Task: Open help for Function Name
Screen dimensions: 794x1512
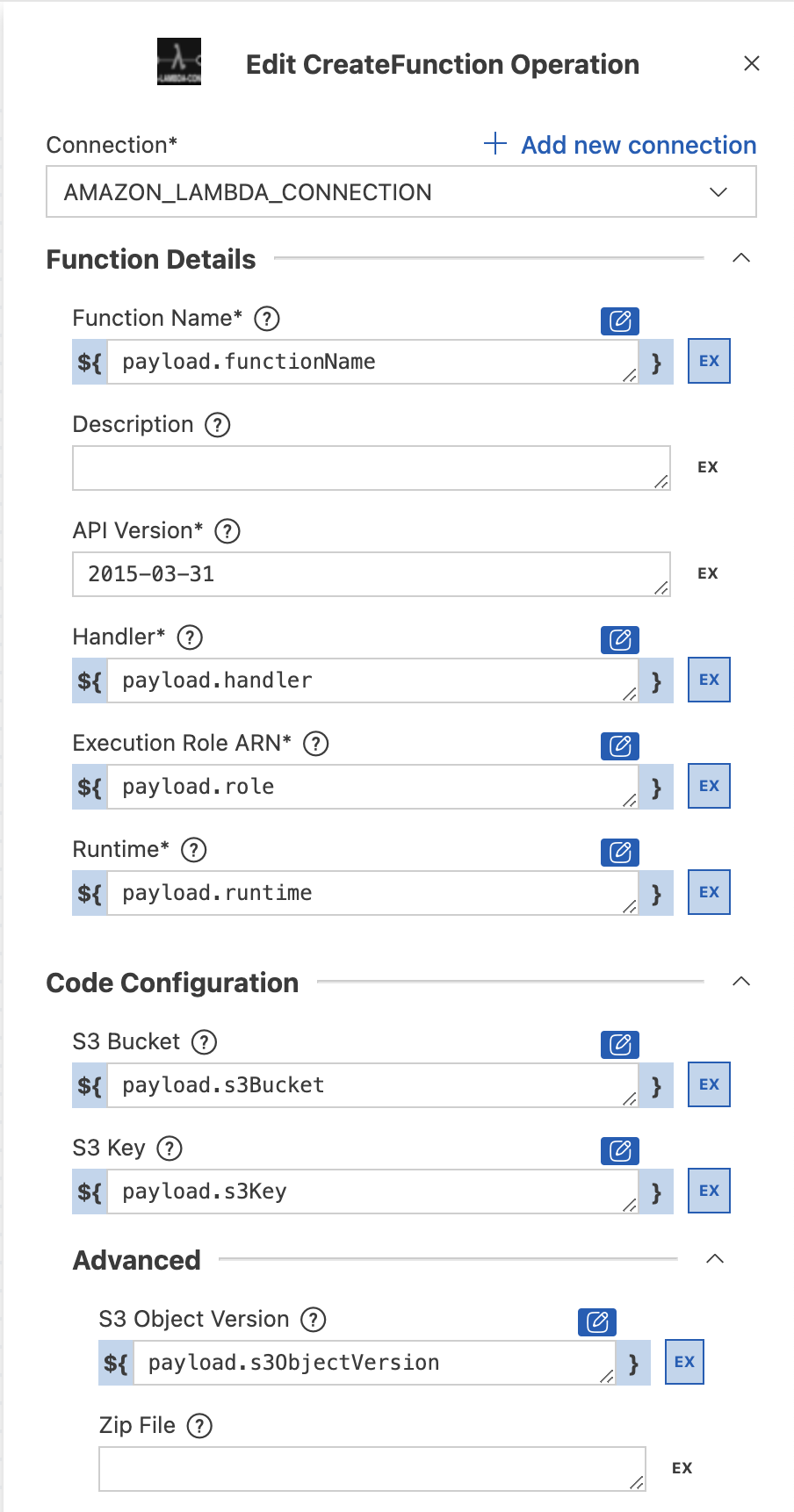Action: [x=267, y=319]
